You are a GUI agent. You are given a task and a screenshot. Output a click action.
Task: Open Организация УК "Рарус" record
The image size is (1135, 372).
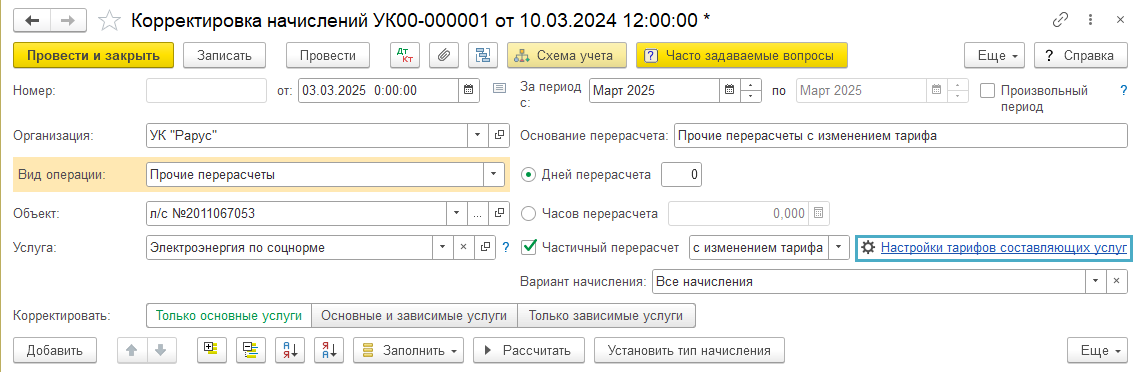coord(499,135)
